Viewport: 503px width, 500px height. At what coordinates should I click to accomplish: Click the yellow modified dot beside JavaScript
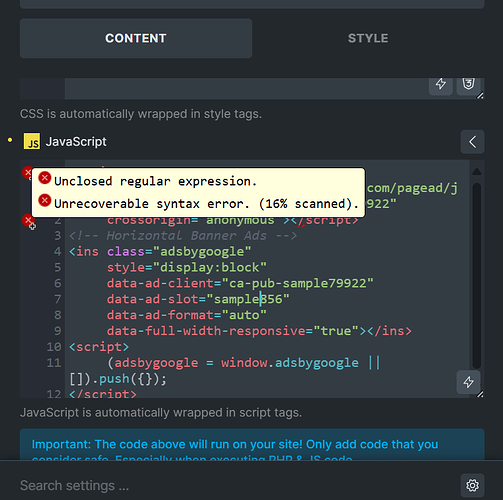pos(10,140)
